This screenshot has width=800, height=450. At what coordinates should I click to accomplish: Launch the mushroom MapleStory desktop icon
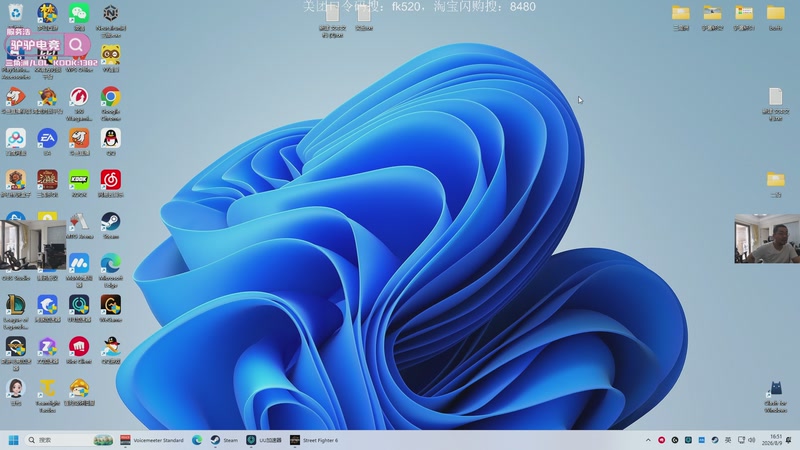pyautogui.click(x=79, y=389)
